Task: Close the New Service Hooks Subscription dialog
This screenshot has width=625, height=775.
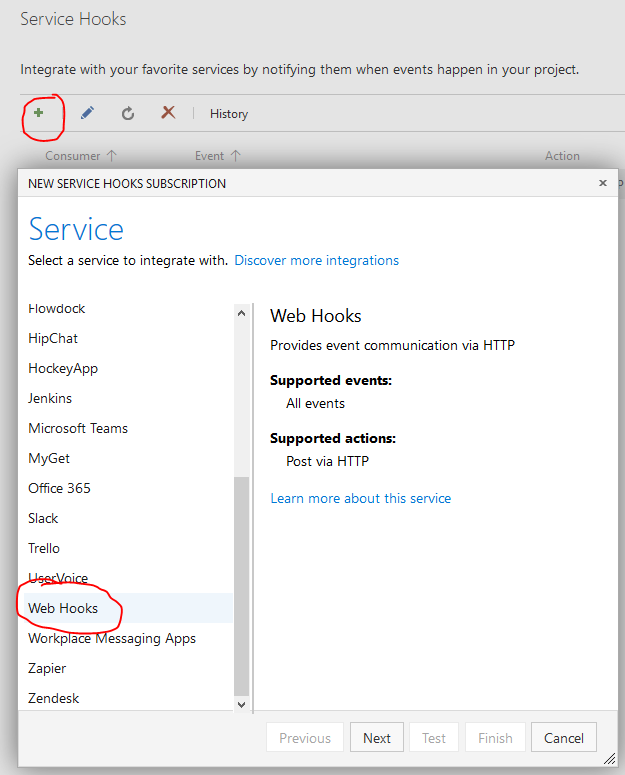Action: (603, 183)
